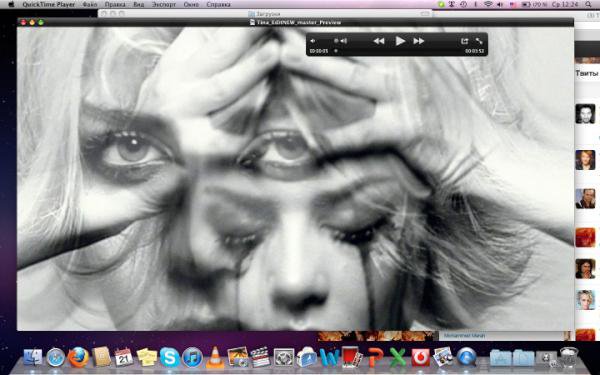Open Stickies in the Dock
Image resolution: width=600 pixels, height=375 pixels.
coord(147,358)
